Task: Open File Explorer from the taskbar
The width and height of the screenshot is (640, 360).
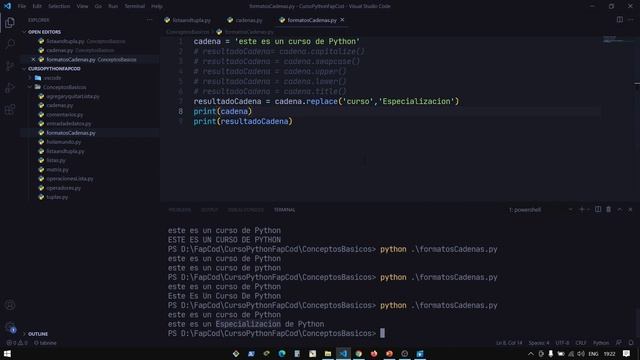Action: click(x=328, y=353)
